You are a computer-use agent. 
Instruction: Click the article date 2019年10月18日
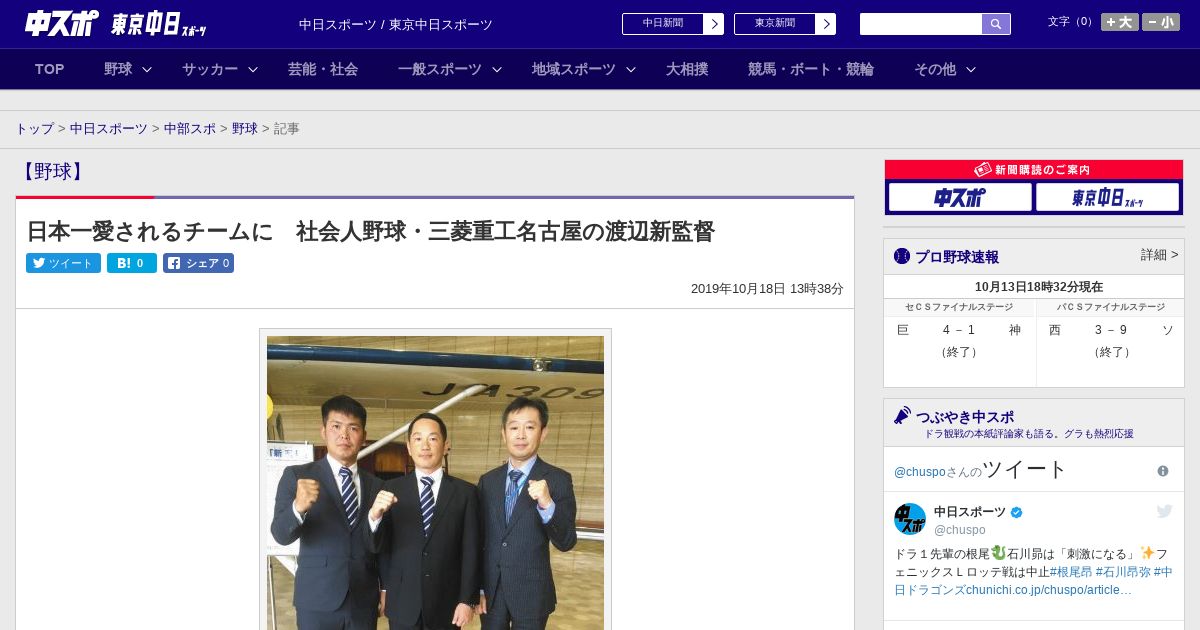pos(767,288)
